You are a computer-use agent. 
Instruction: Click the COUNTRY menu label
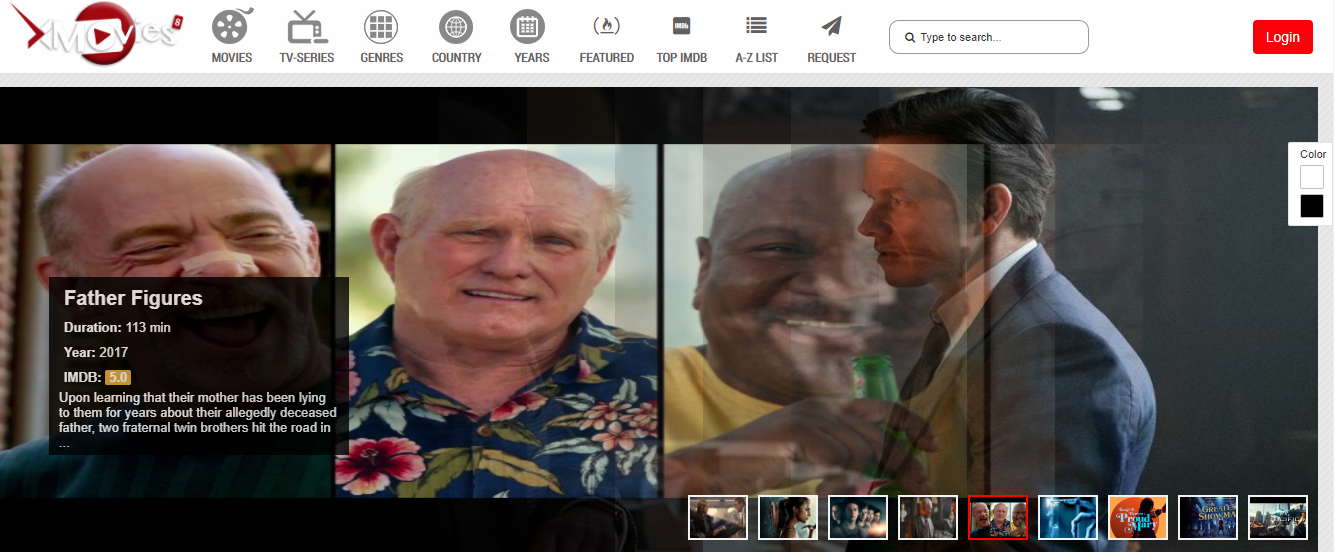[x=457, y=58]
